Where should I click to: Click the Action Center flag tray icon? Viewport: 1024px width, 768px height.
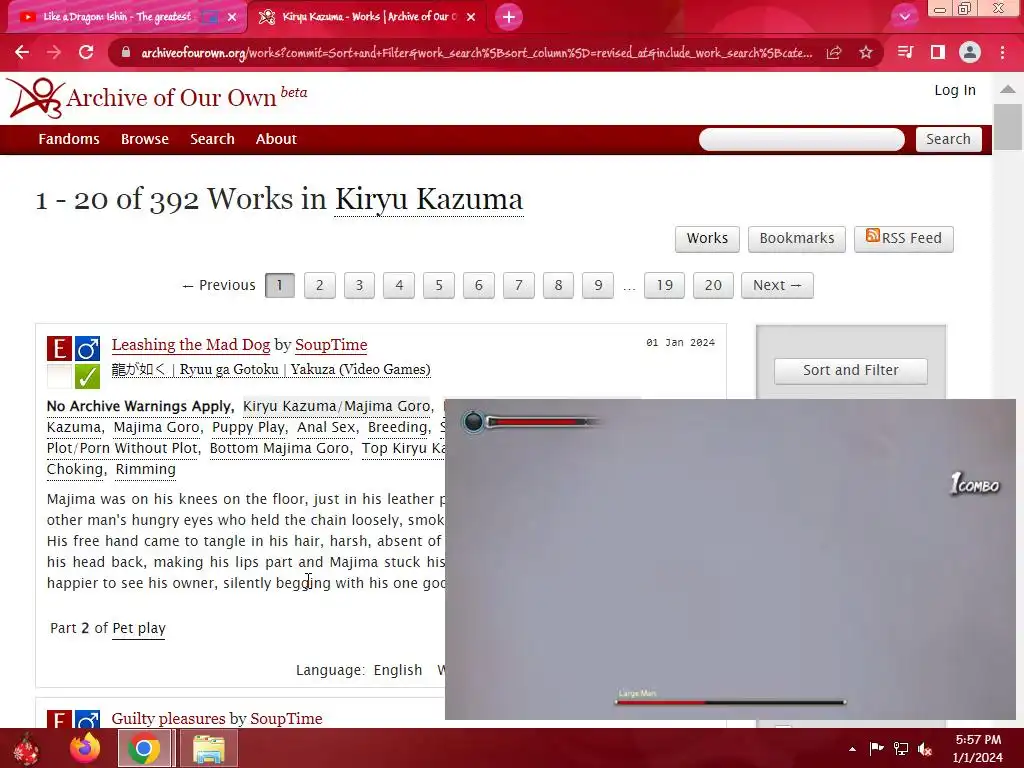(x=876, y=748)
